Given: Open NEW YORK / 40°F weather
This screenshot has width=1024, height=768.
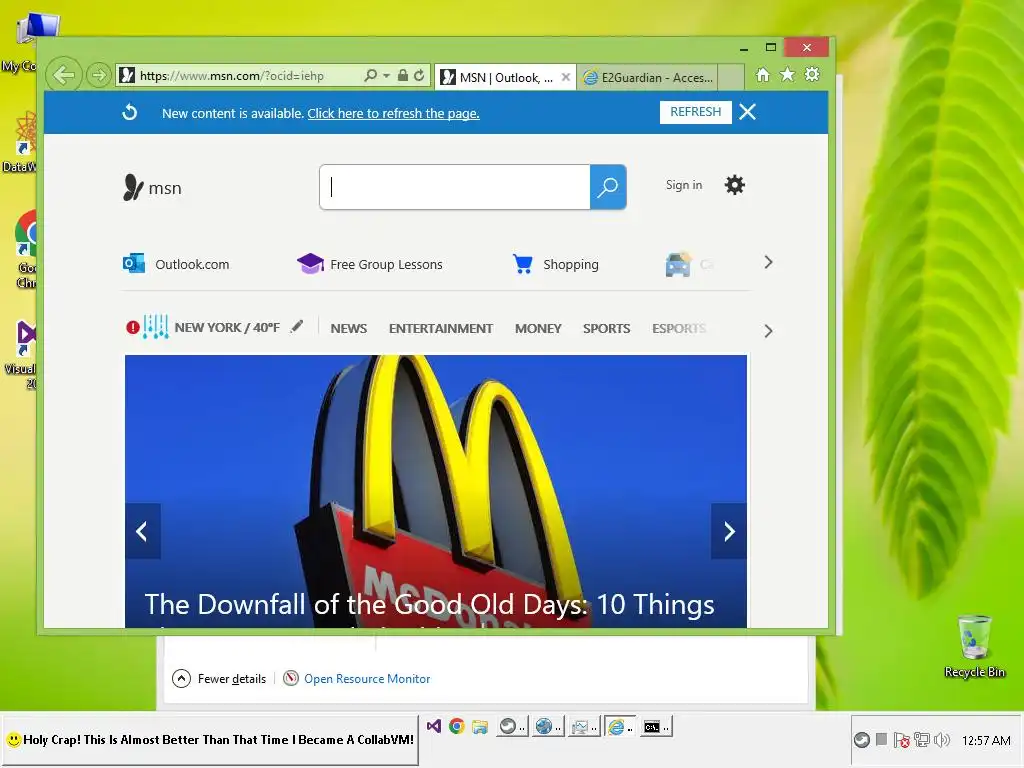Looking at the screenshot, I should pyautogui.click(x=227, y=327).
